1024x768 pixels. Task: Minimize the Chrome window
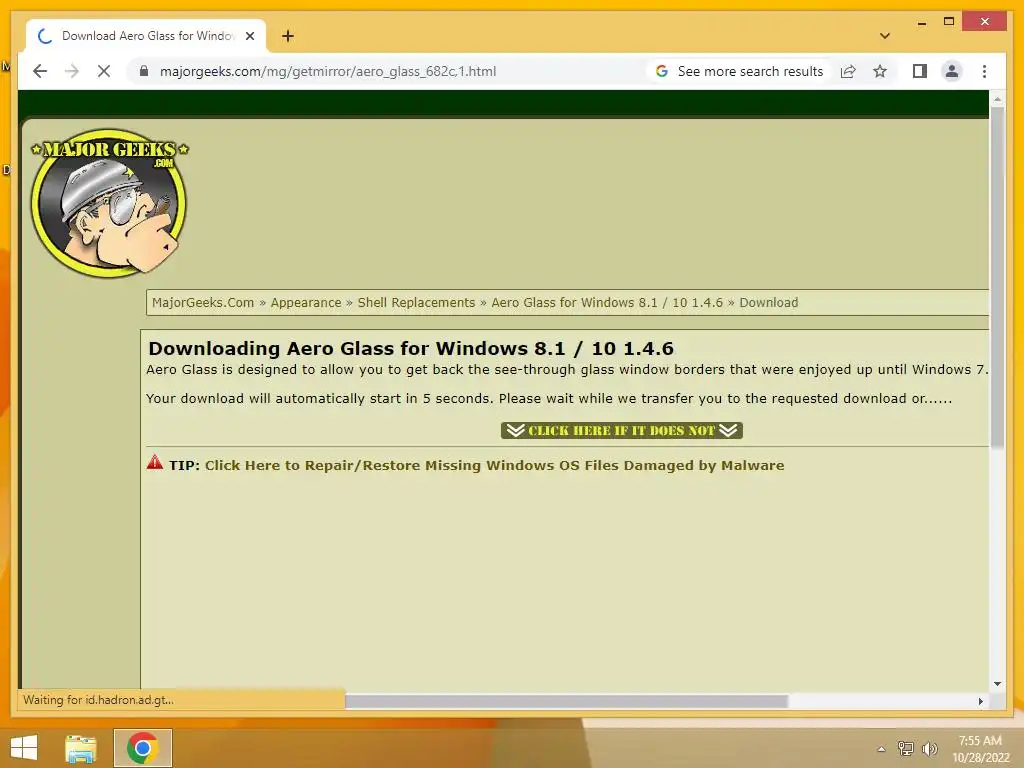coord(921,22)
